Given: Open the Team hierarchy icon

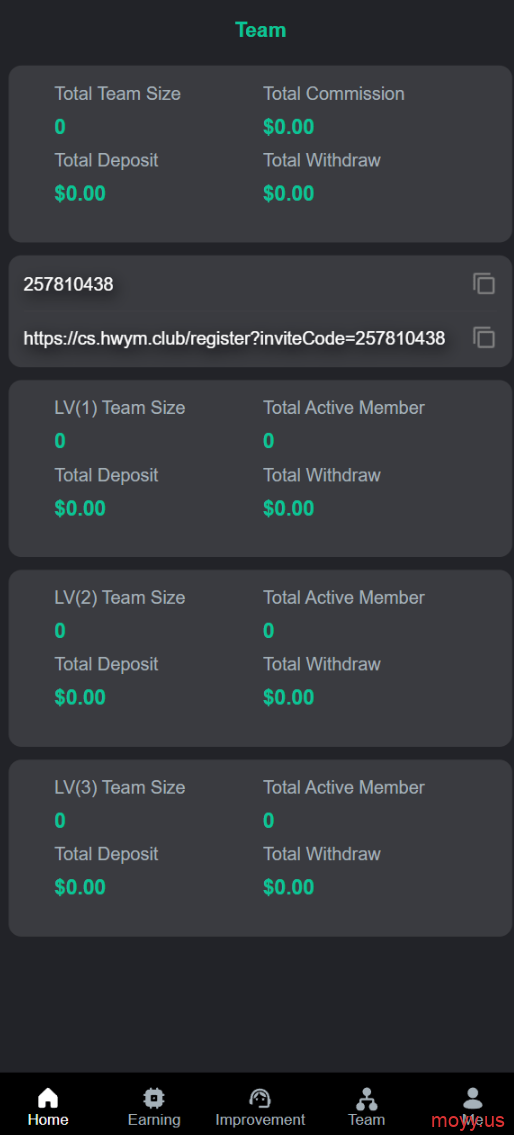Looking at the screenshot, I should tap(366, 1098).
